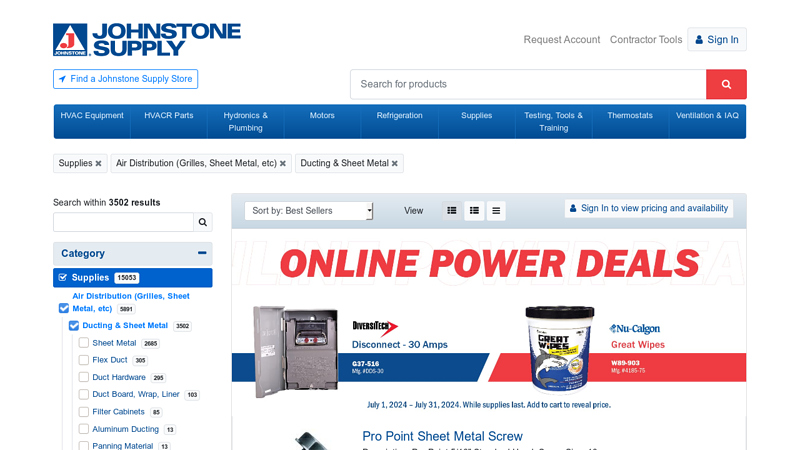Check the Sheet Metal checkbox

pyautogui.click(x=84, y=343)
